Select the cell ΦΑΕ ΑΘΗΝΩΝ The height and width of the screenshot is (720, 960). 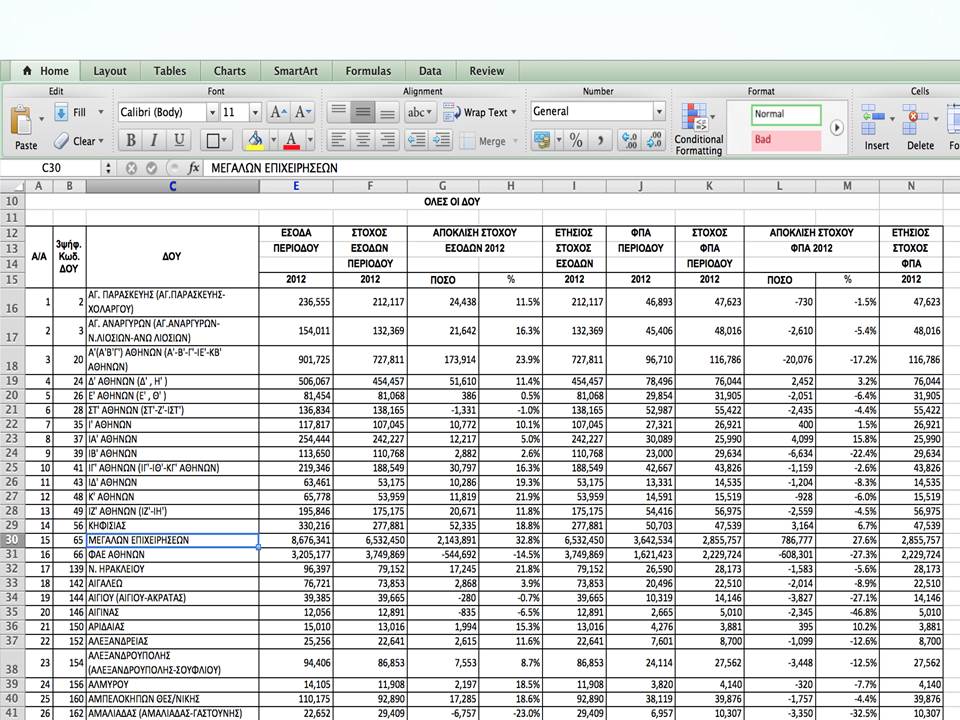173,555
